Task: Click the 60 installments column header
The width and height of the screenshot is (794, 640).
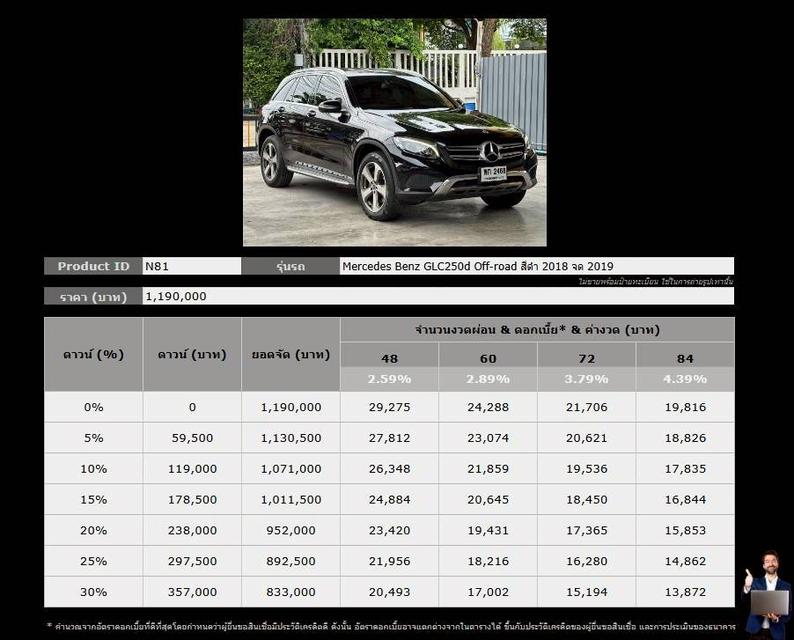Action: point(488,358)
